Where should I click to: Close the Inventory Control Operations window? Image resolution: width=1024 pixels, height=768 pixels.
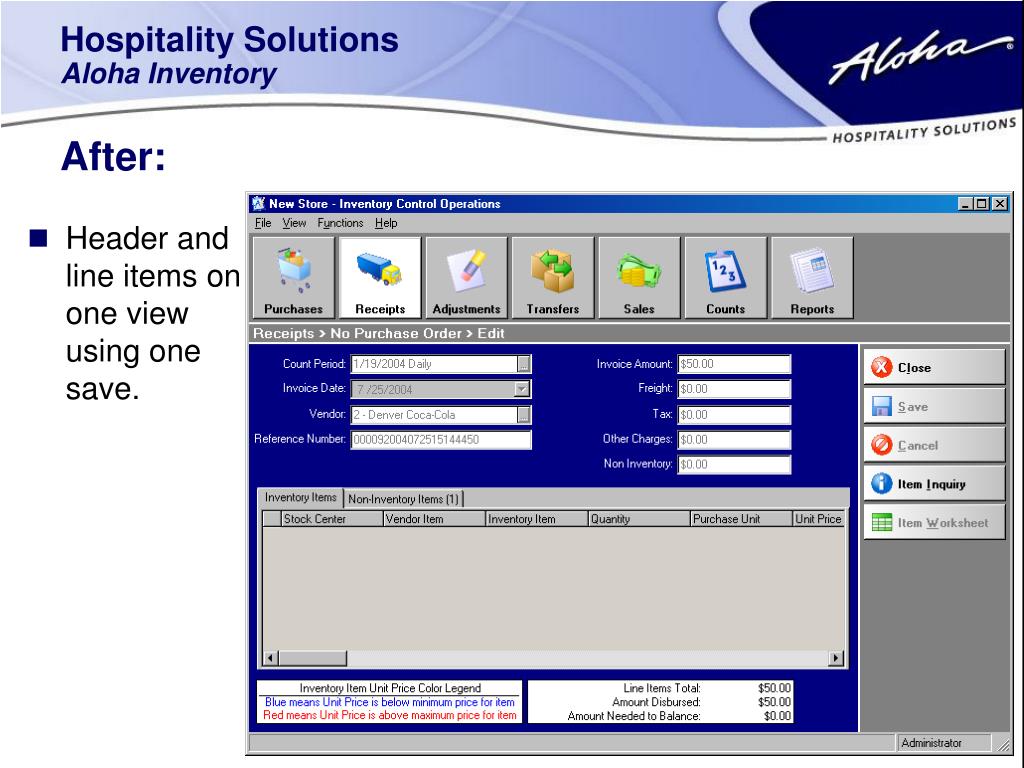tap(1000, 204)
